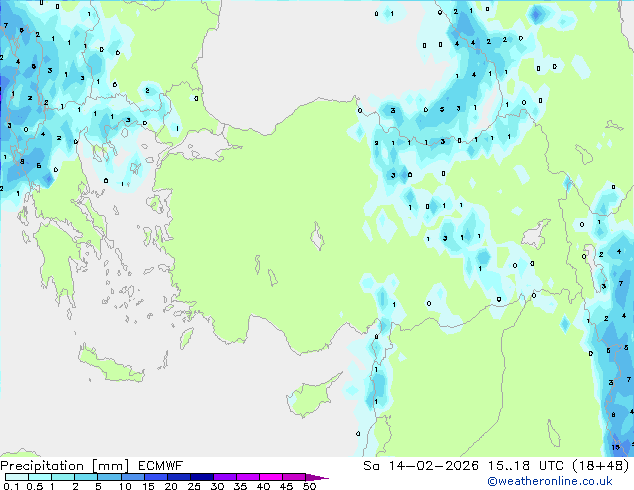Pick the 5–10 mm light blue legend swatch
Viewport: 634px width, 490px height.
pos(110,477)
